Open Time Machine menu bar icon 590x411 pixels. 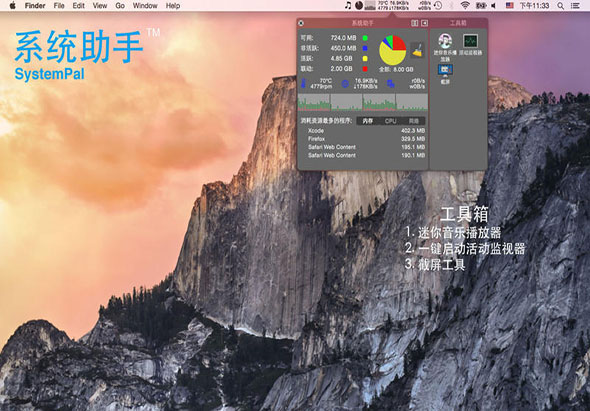[x=438, y=5]
